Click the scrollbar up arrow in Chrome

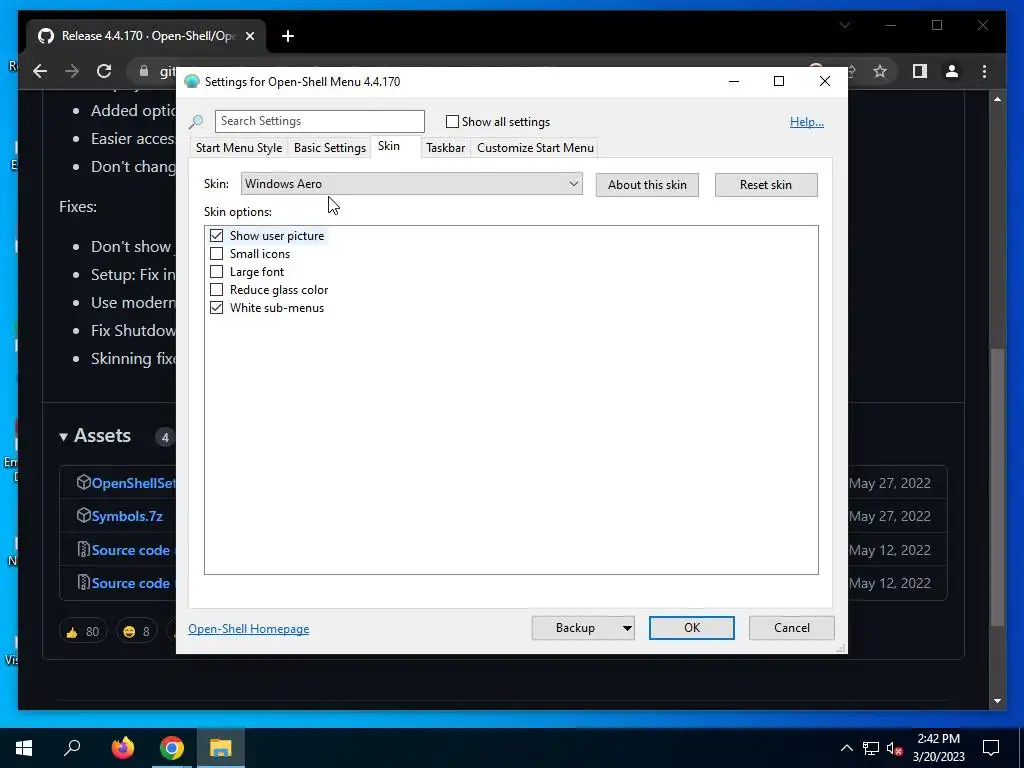coord(997,99)
